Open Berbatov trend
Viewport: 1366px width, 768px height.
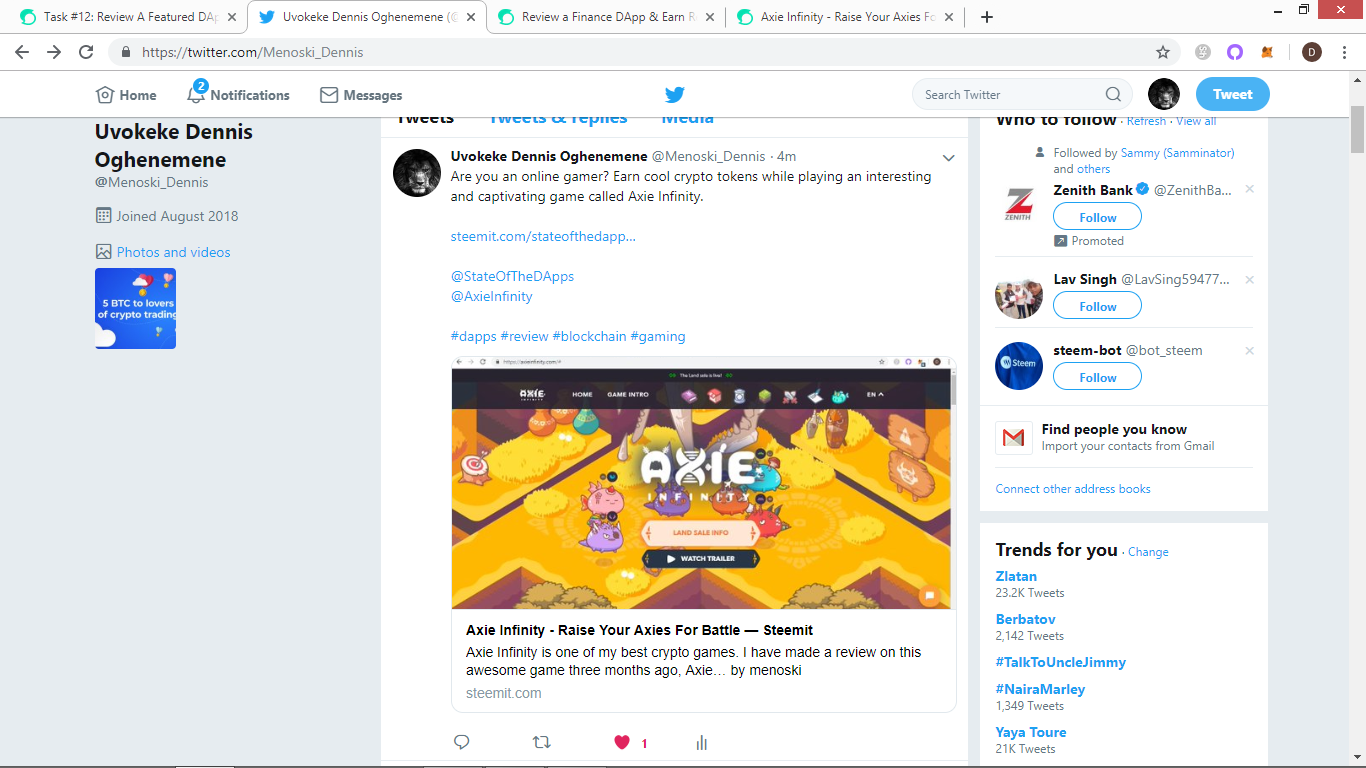[1025, 619]
